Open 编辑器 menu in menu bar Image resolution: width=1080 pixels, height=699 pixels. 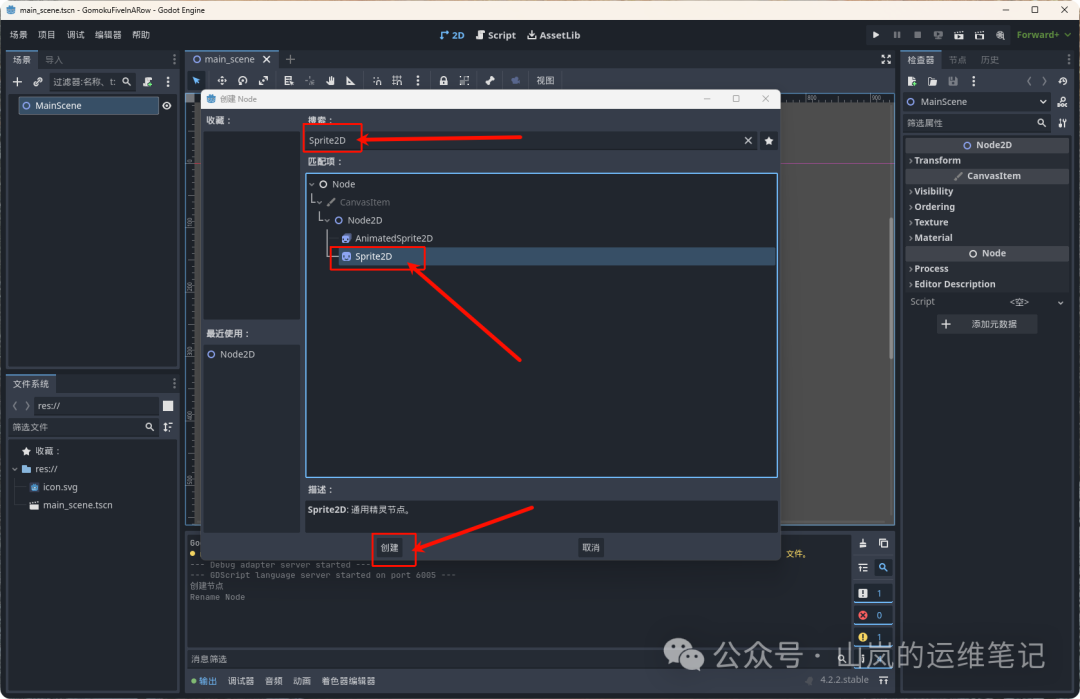coord(108,35)
